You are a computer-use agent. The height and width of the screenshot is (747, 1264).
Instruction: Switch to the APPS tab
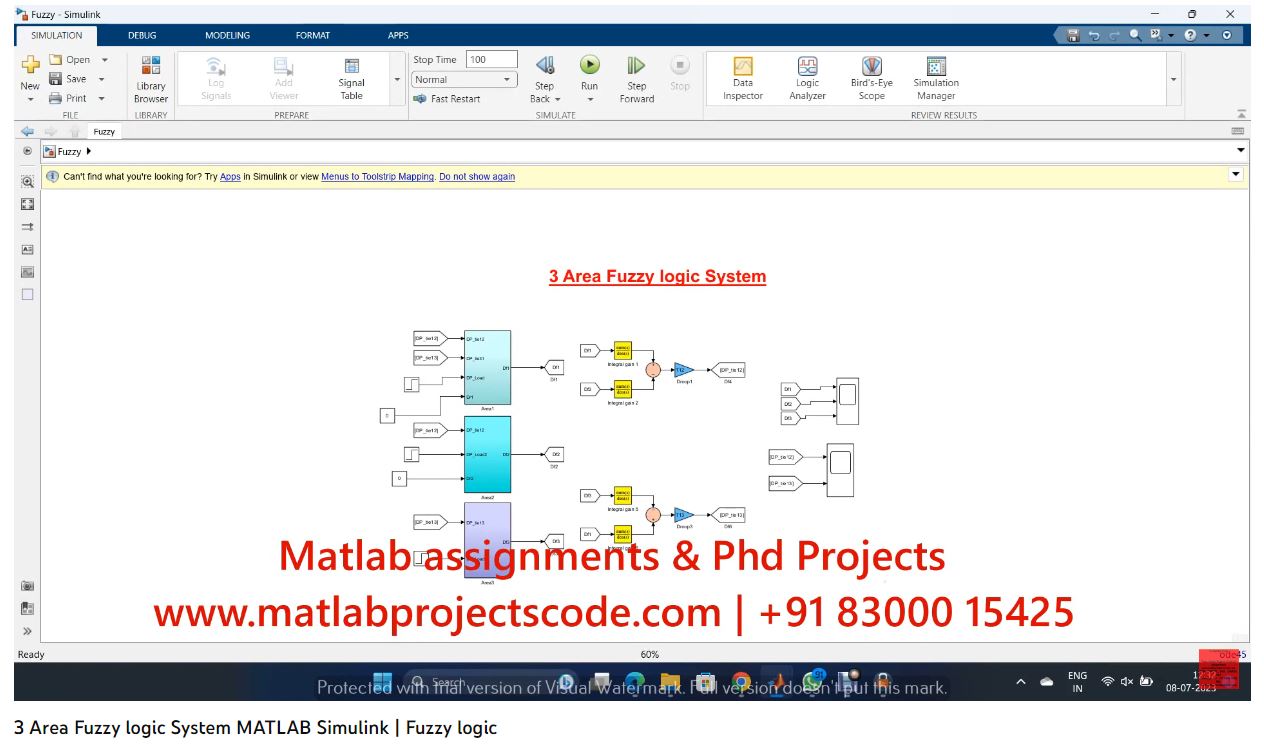pos(398,35)
